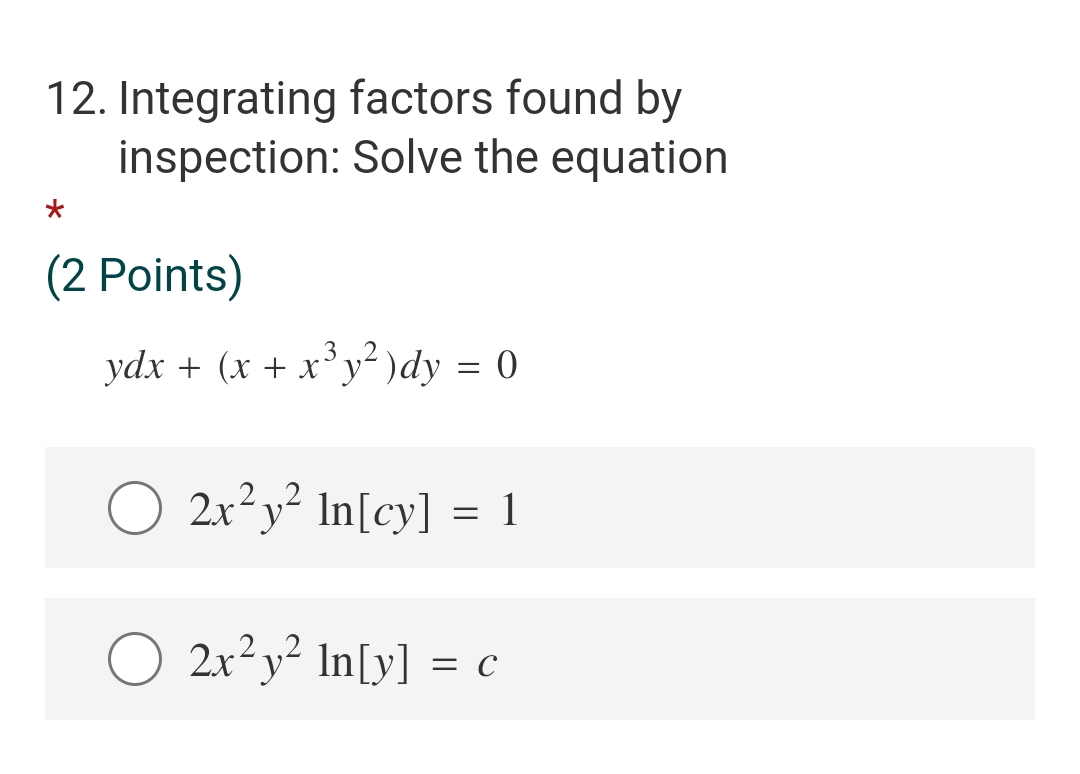Click the red required asterisk marker

(x=55, y=210)
